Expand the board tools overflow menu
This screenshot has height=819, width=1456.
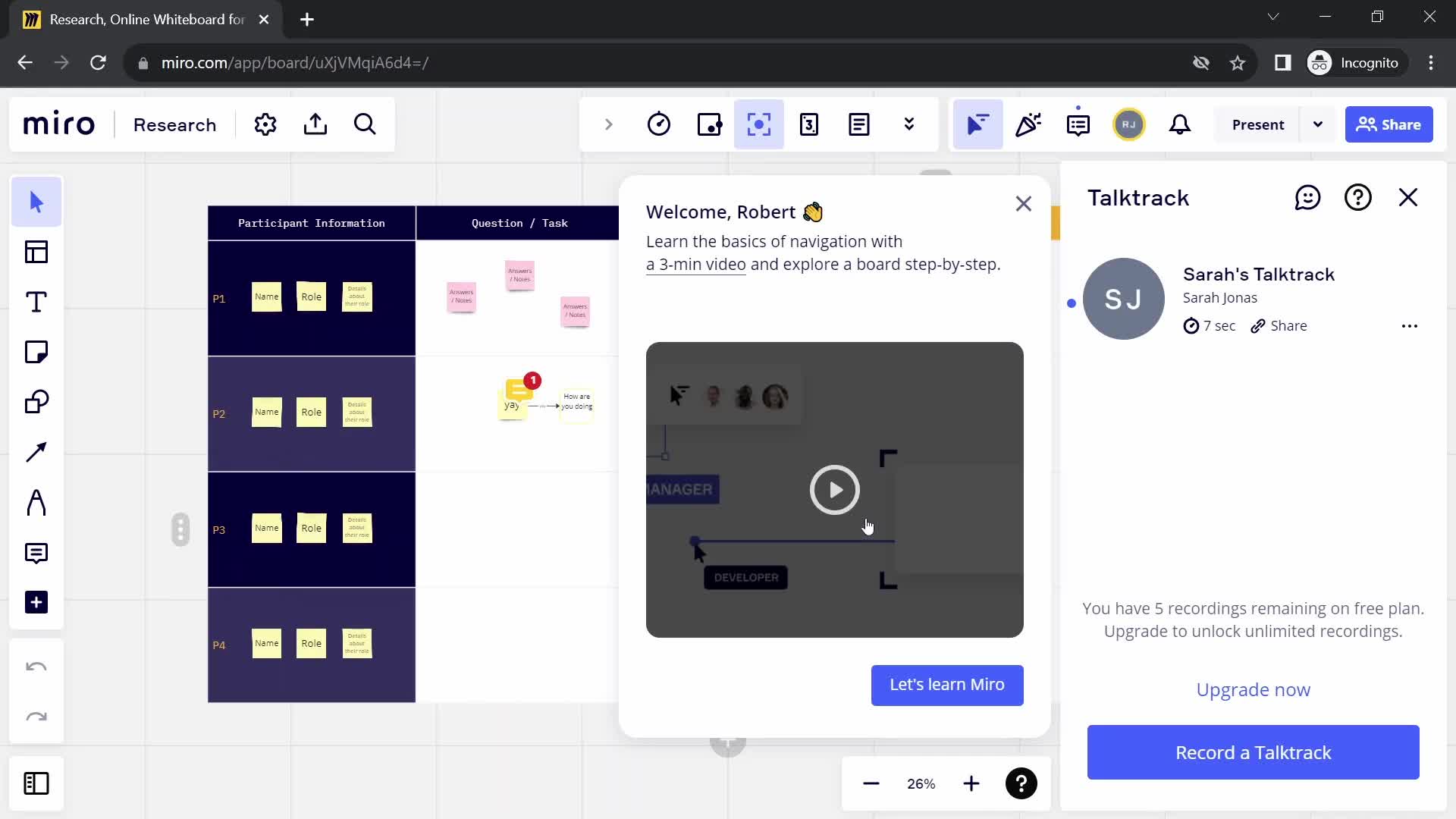pyautogui.click(x=909, y=124)
